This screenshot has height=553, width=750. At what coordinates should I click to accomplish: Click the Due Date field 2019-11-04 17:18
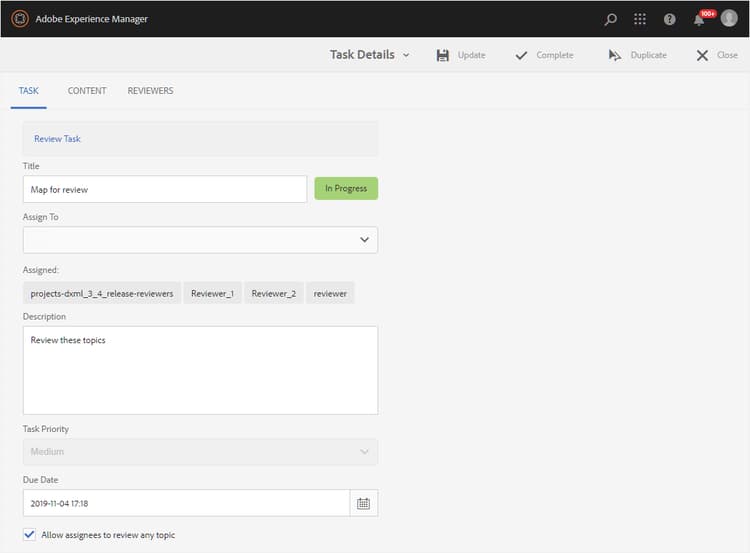click(187, 503)
